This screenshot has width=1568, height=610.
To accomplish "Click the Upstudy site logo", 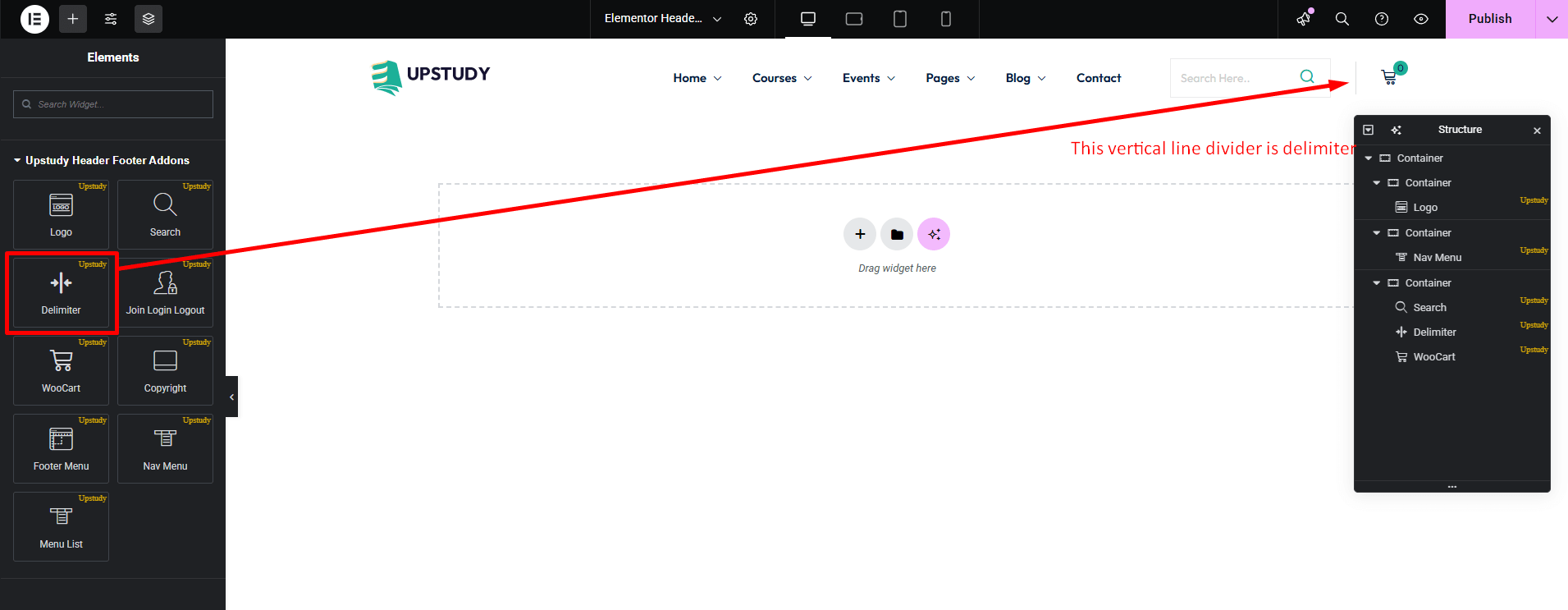I will [431, 77].
